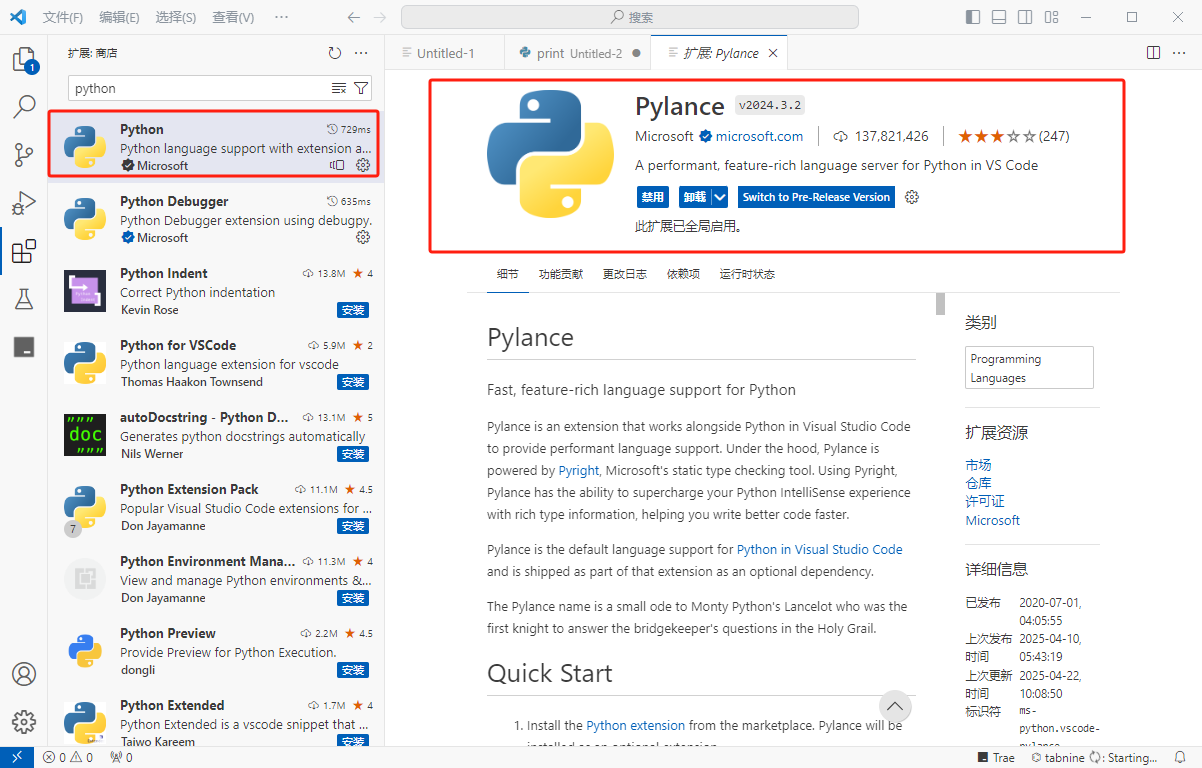
Task: Click the 禁用 button for Pylance
Action: (652, 197)
